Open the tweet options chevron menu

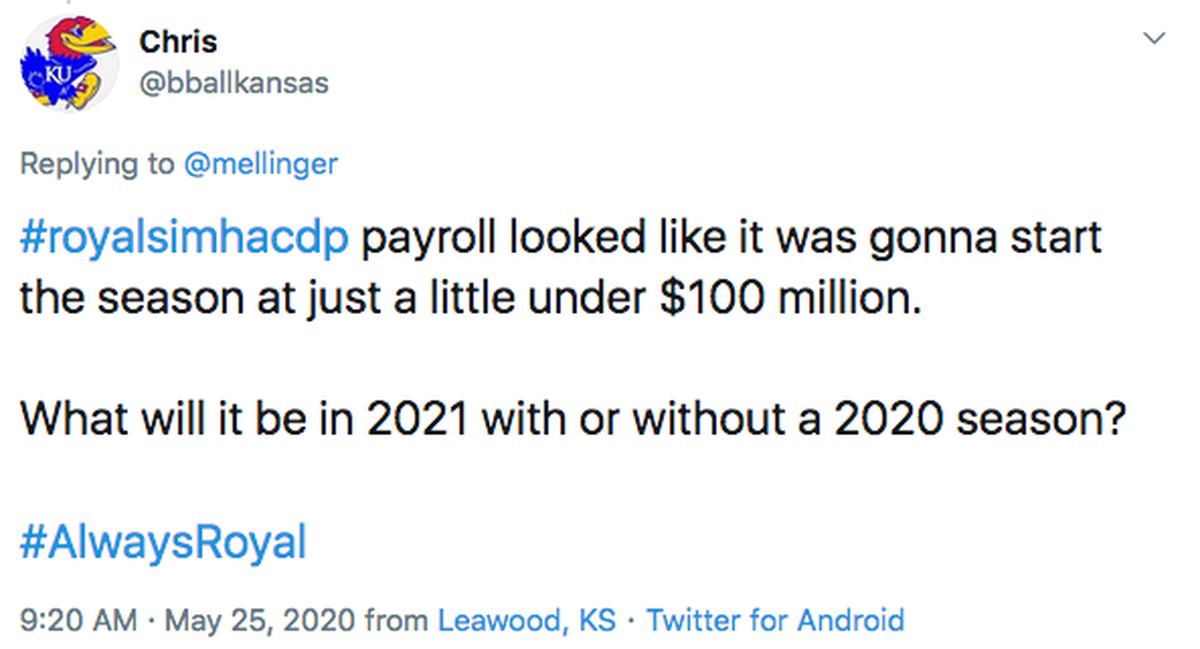1155,39
